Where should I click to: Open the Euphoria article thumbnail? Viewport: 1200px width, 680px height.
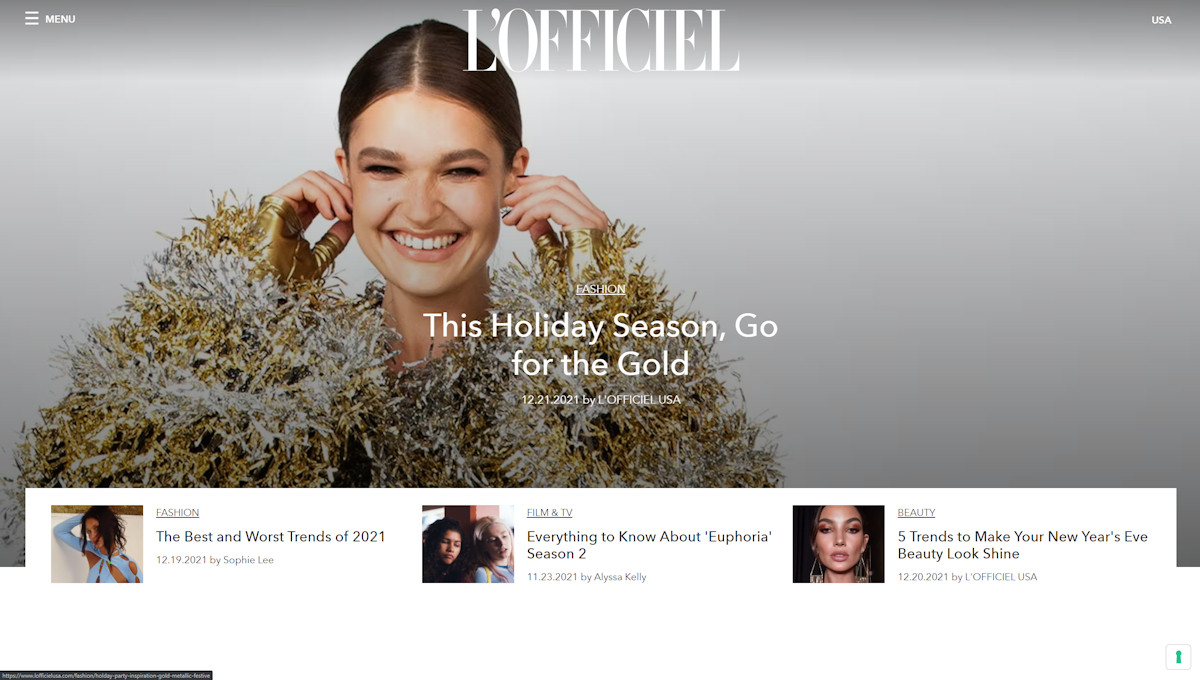click(468, 544)
